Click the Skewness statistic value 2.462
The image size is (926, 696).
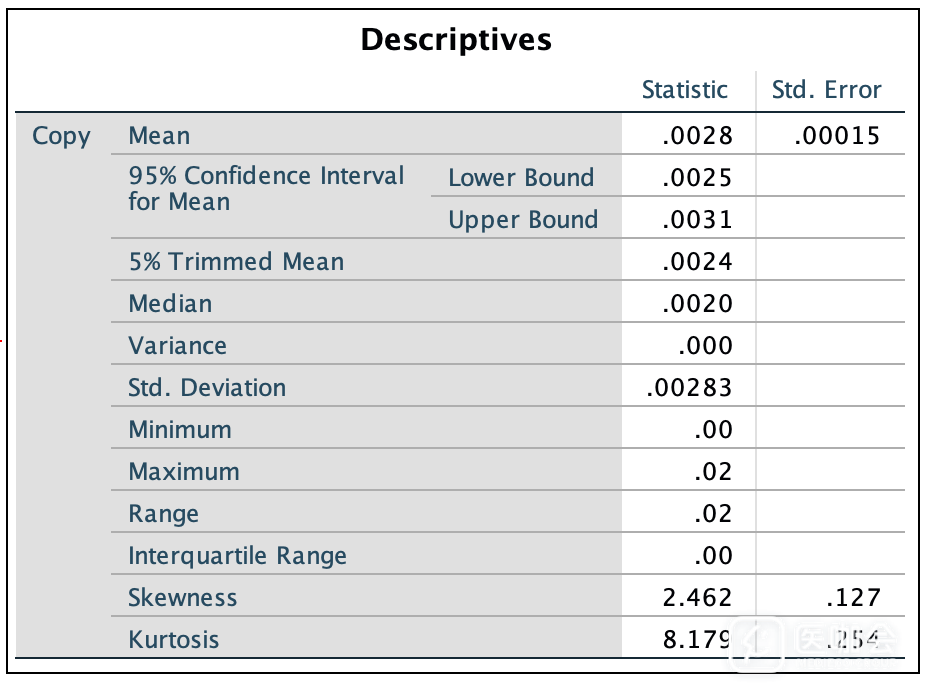tap(697, 598)
